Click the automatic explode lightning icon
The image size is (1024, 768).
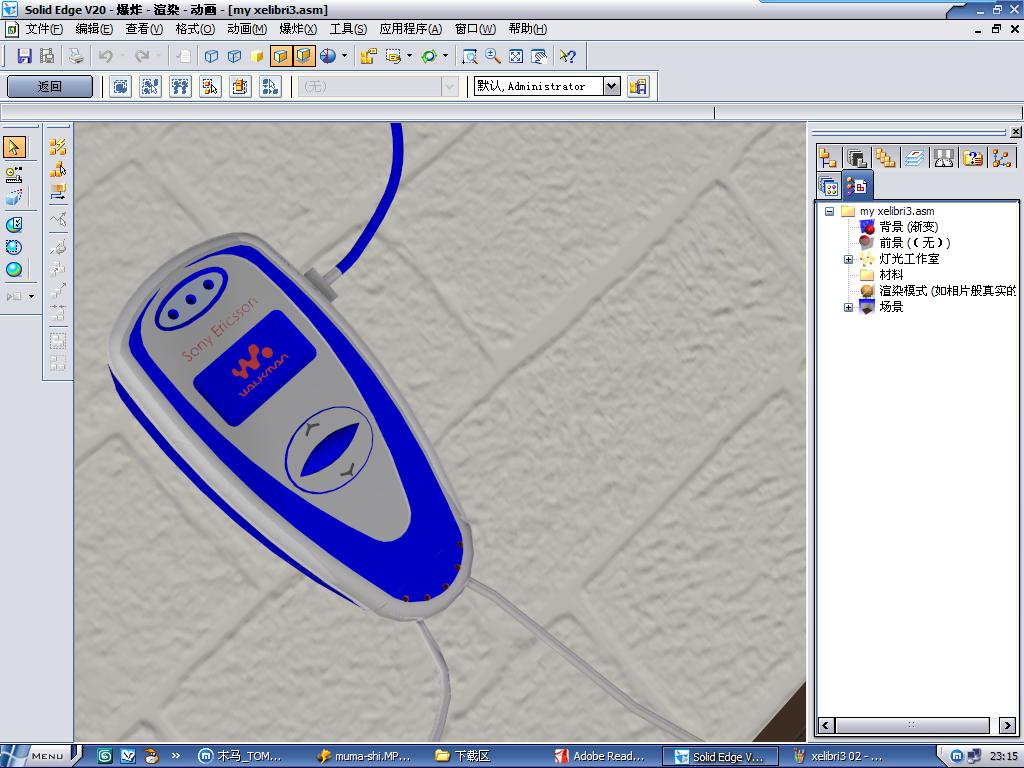[x=58, y=146]
